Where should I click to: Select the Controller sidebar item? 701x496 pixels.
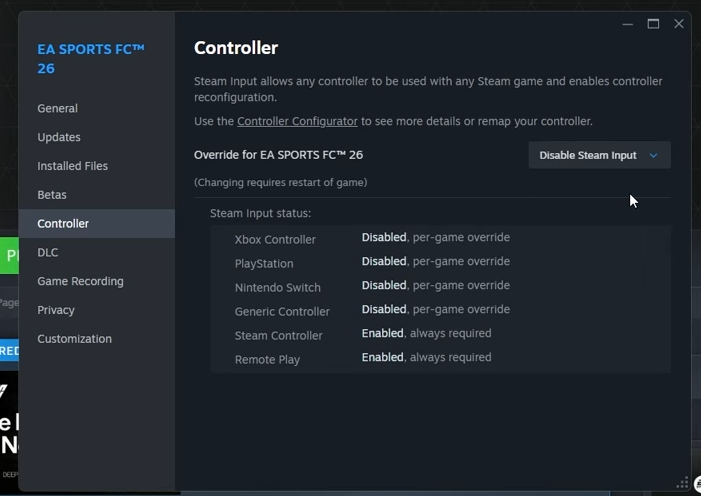pos(63,224)
